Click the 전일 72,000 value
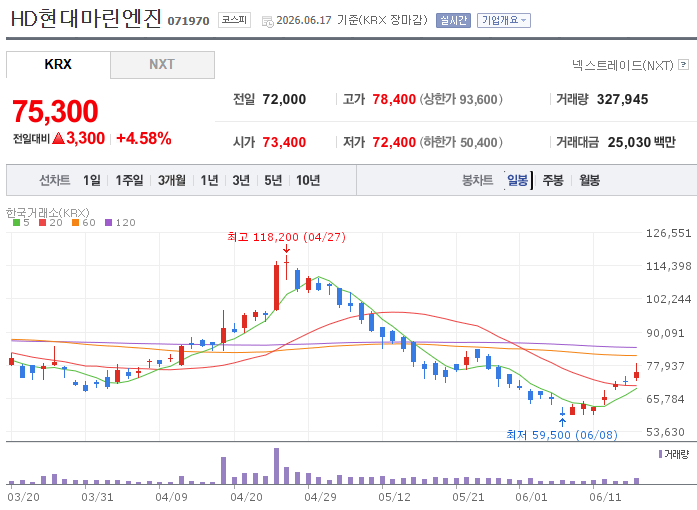This screenshot has height=510, width=697. click(x=284, y=99)
